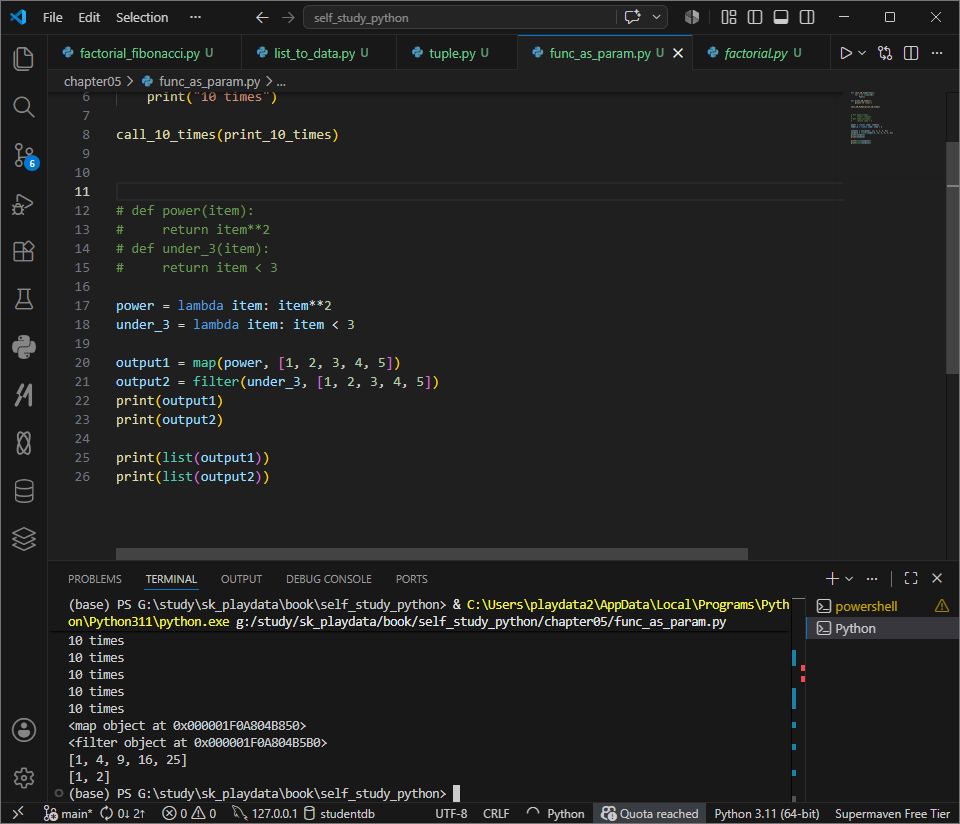Change the UTF-8 file encoding
Screen dimensions: 960x824
point(451,813)
